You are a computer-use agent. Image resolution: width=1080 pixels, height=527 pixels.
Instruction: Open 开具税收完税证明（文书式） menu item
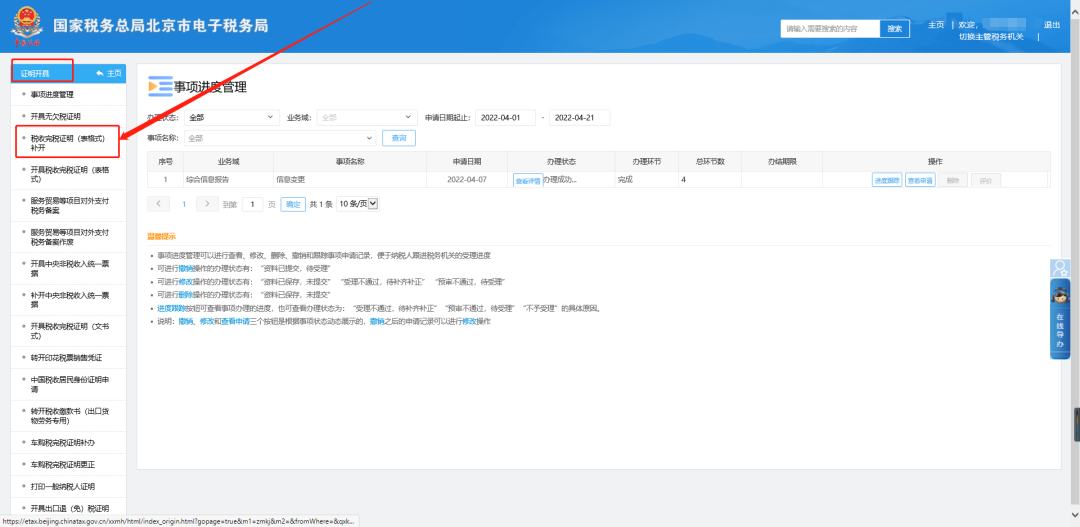(69, 331)
